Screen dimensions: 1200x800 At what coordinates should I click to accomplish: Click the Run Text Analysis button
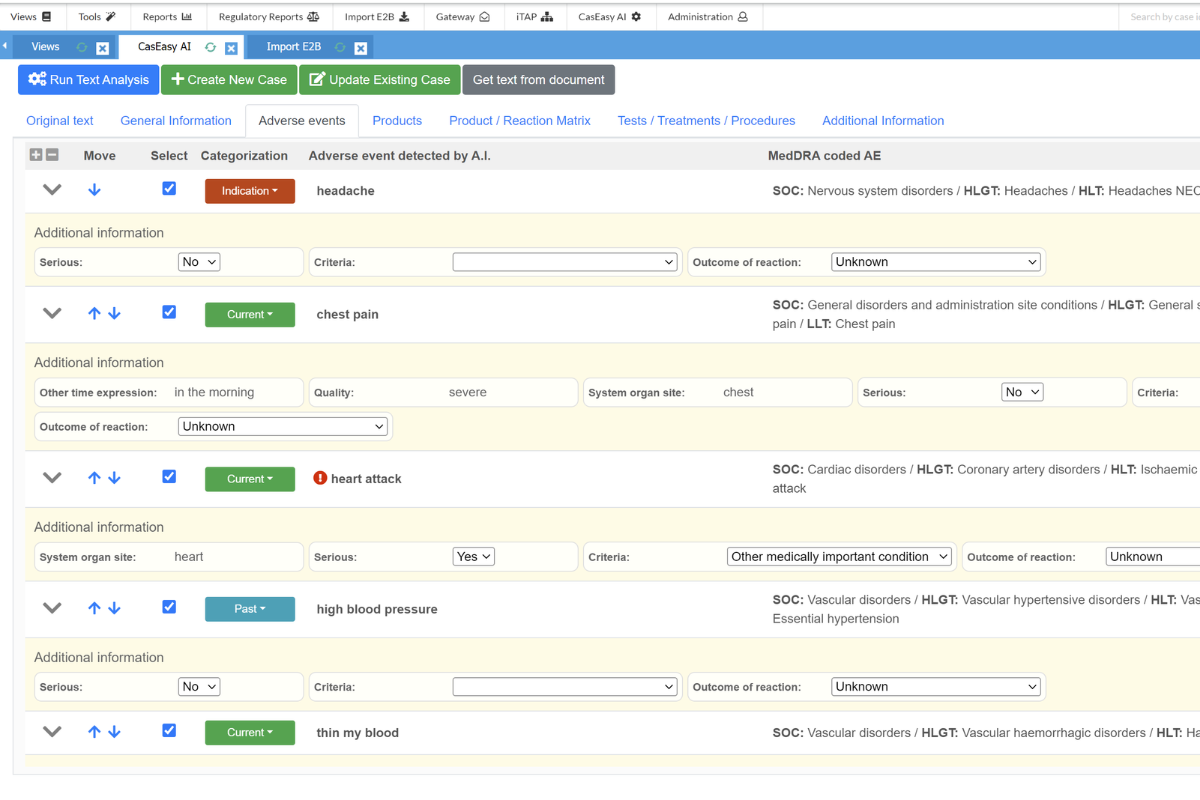click(88, 79)
